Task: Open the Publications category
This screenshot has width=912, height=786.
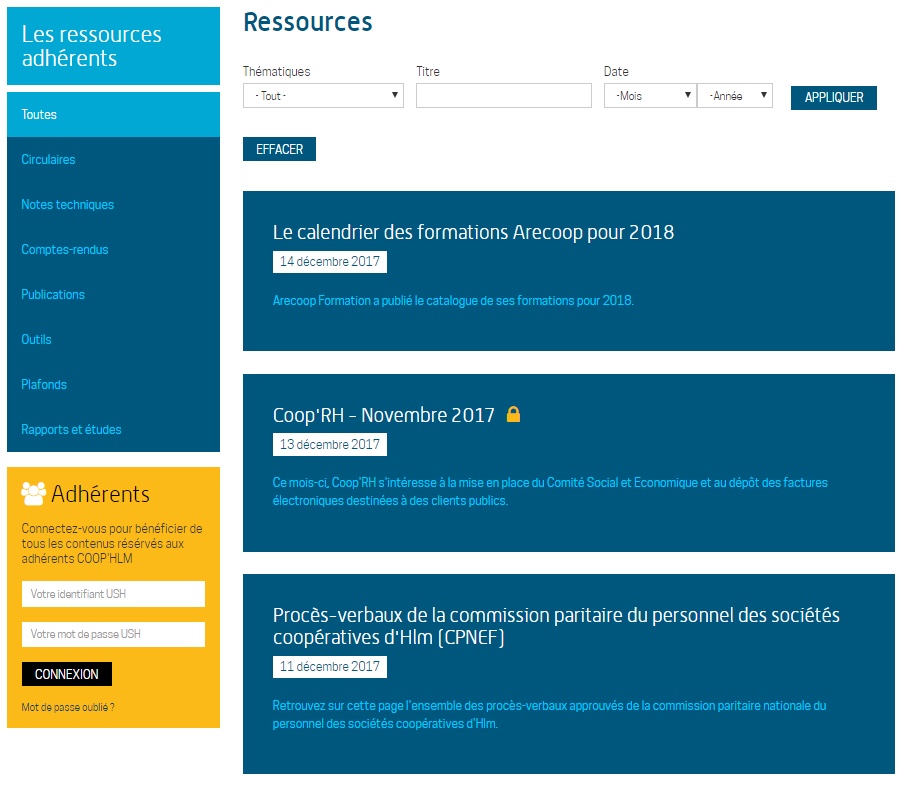Action: click(x=53, y=294)
